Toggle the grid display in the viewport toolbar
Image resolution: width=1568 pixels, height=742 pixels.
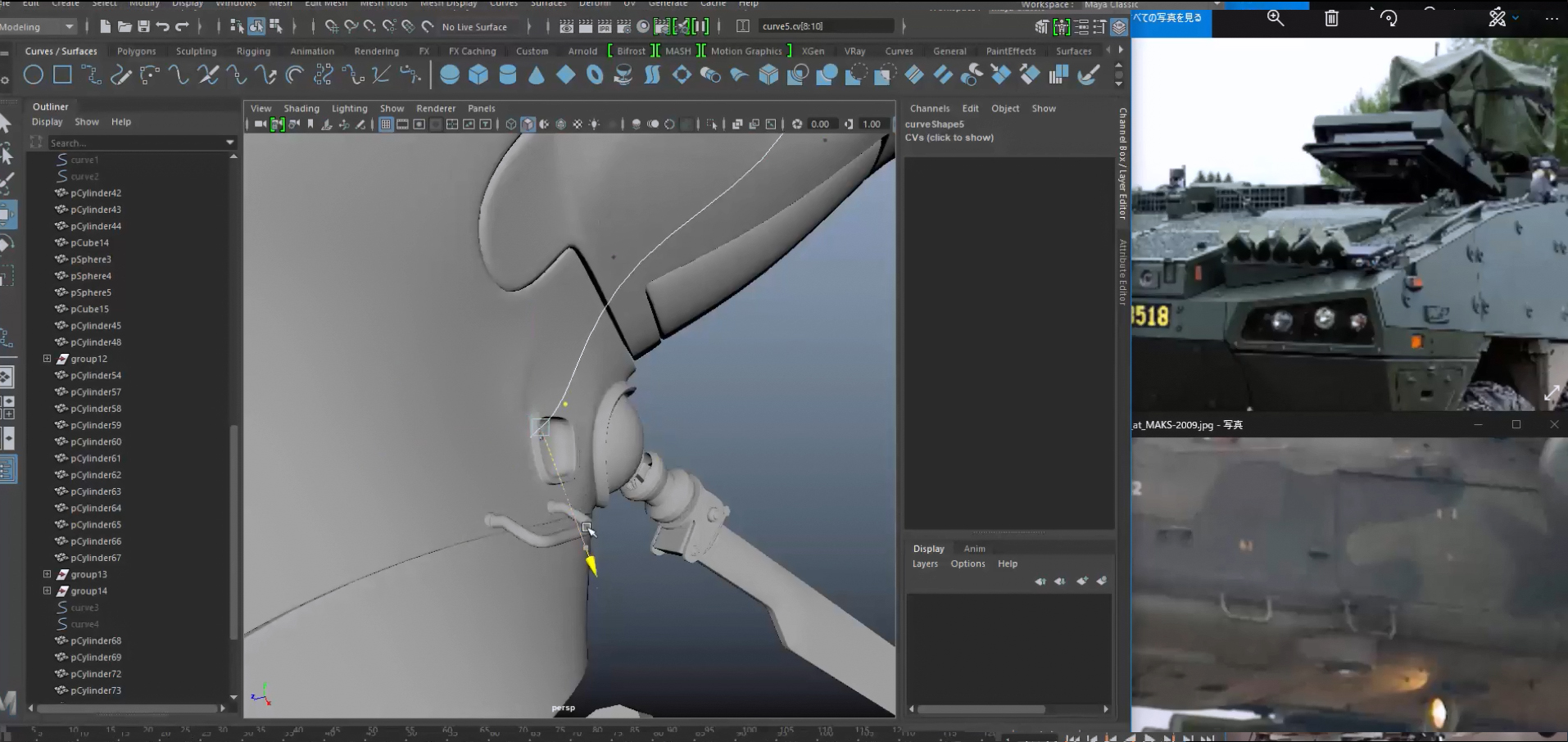click(x=386, y=124)
